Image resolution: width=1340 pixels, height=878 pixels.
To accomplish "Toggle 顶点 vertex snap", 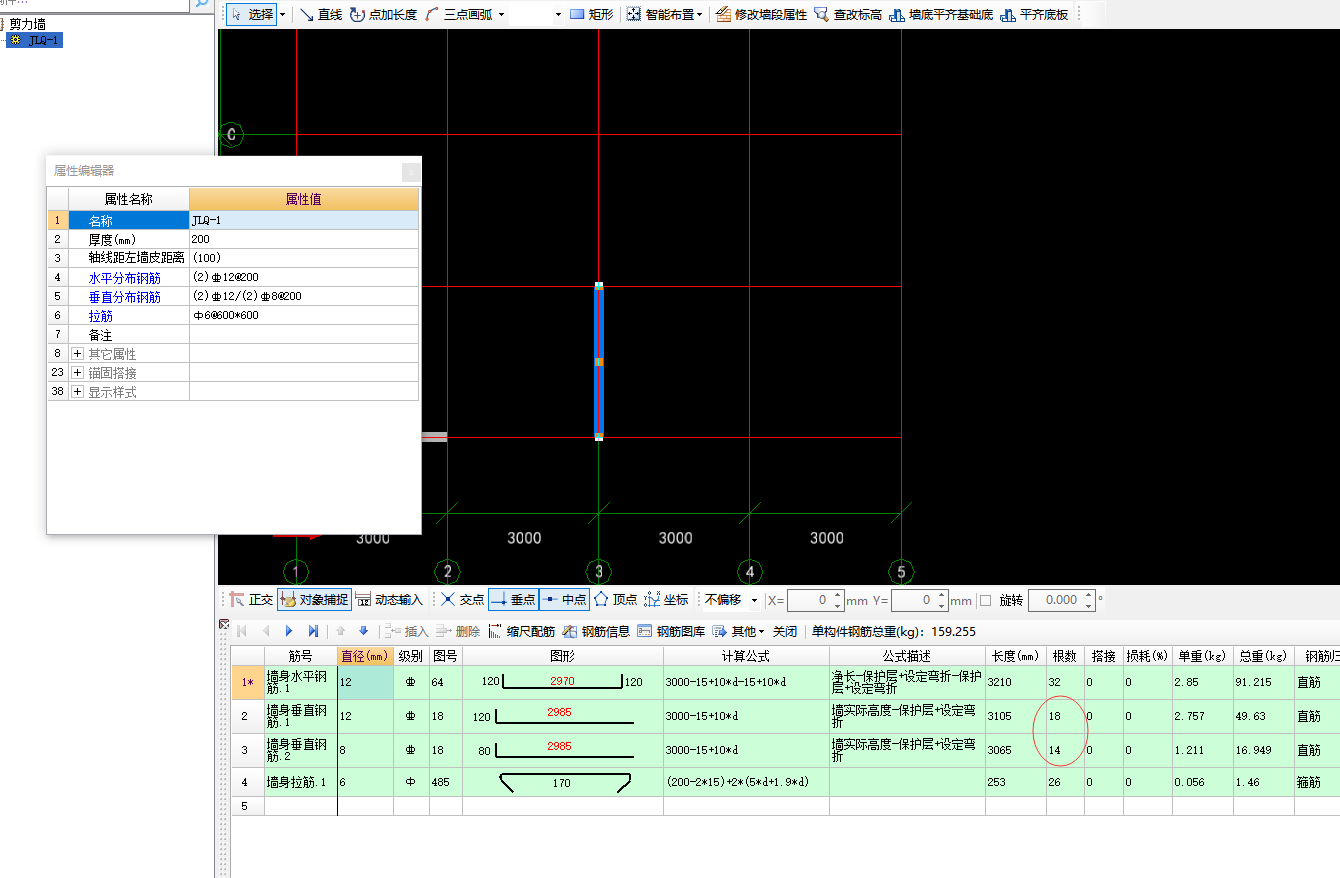I will pos(615,600).
